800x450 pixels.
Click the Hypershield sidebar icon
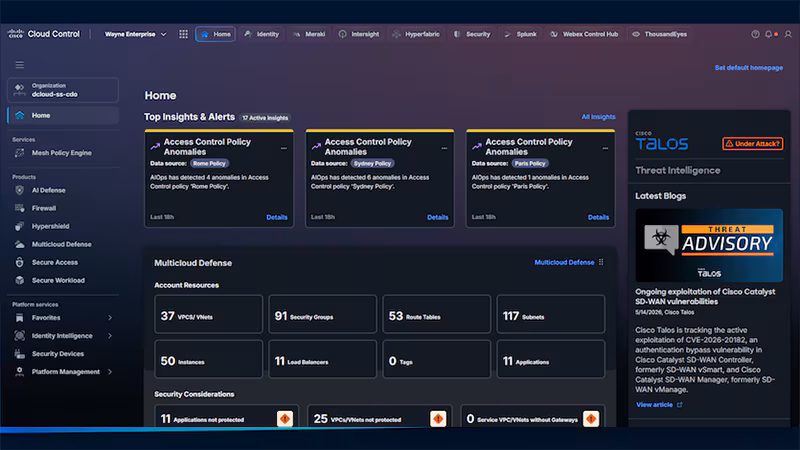(x=19, y=226)
